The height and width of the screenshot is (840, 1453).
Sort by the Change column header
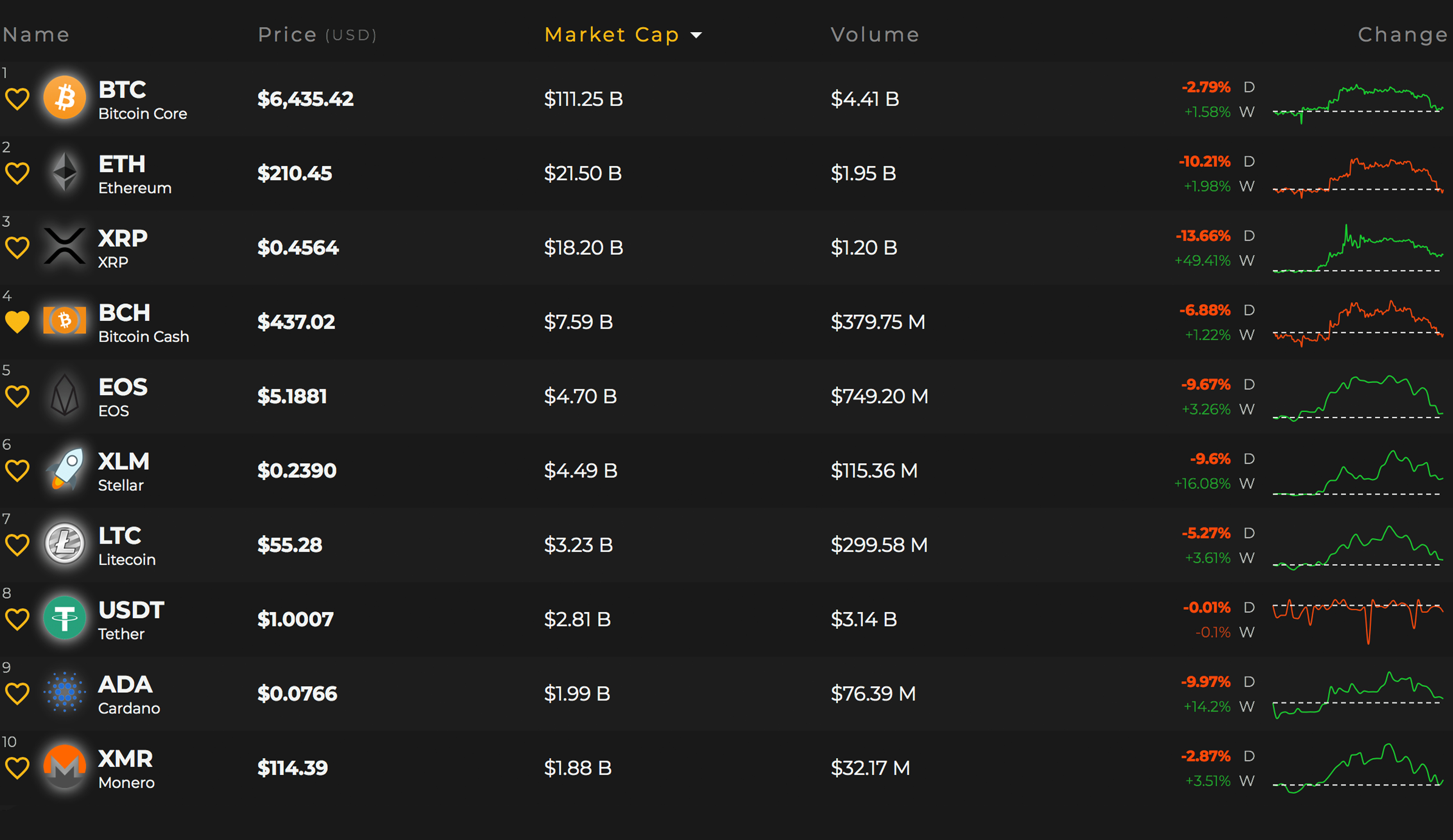[x=1402, y=35]
